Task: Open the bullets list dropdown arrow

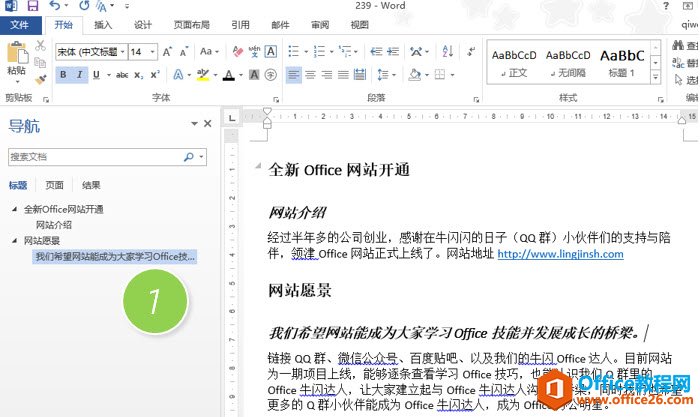Action: pos(306,52)
